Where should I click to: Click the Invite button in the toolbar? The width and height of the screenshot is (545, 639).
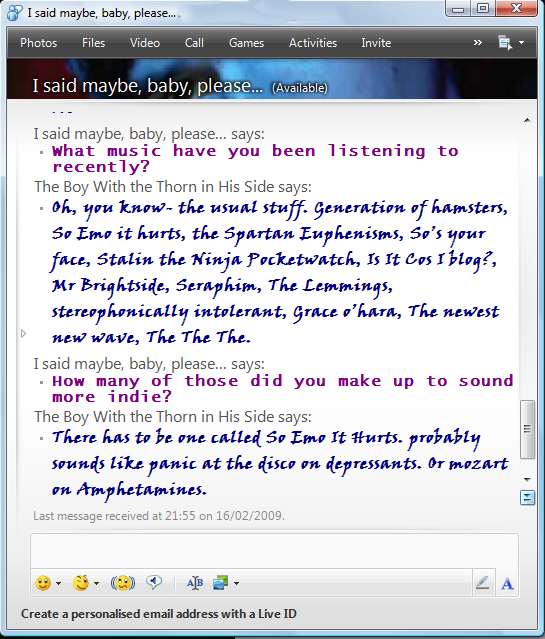tap(376, 43)
